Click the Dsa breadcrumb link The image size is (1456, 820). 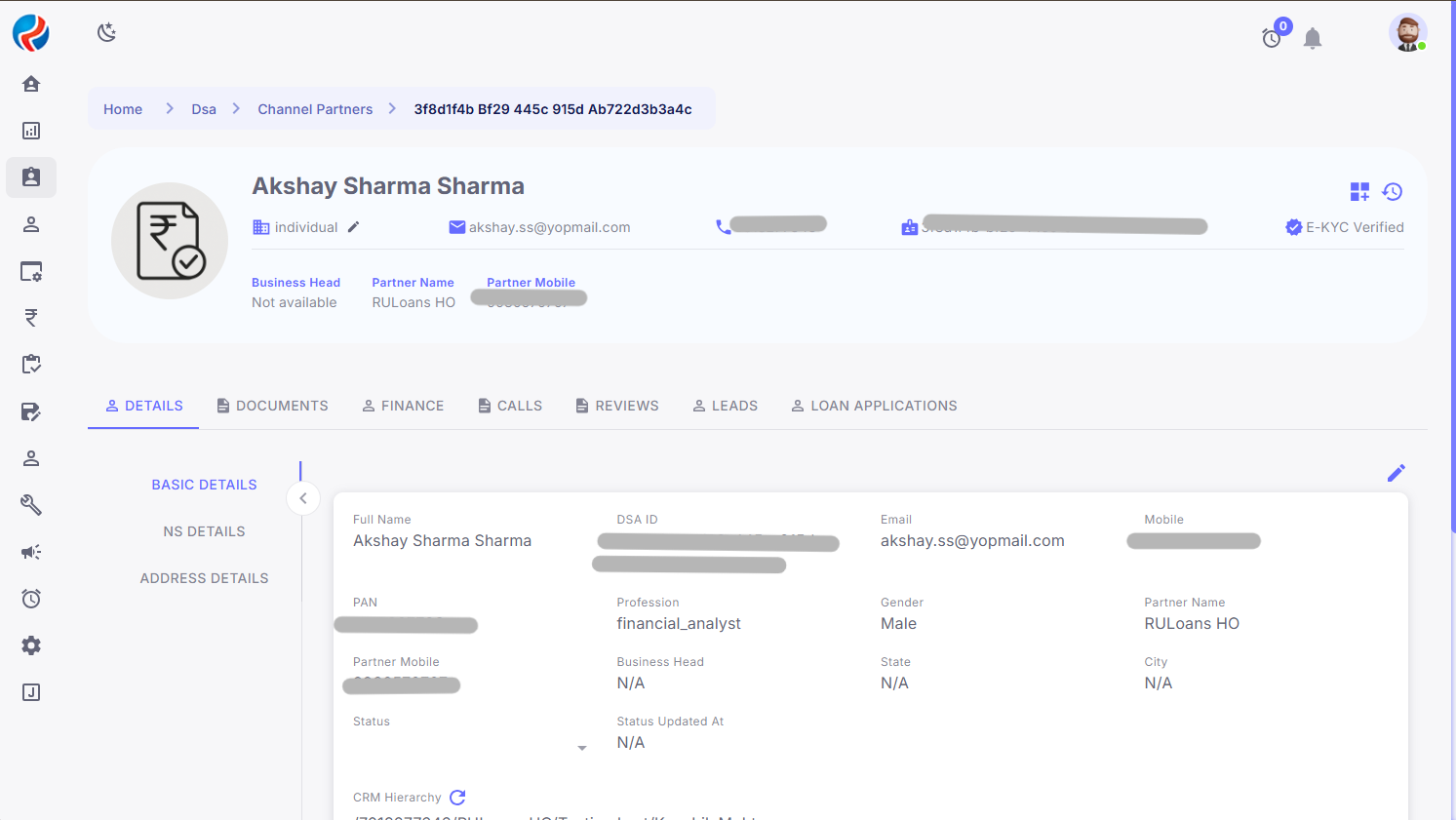204,109
